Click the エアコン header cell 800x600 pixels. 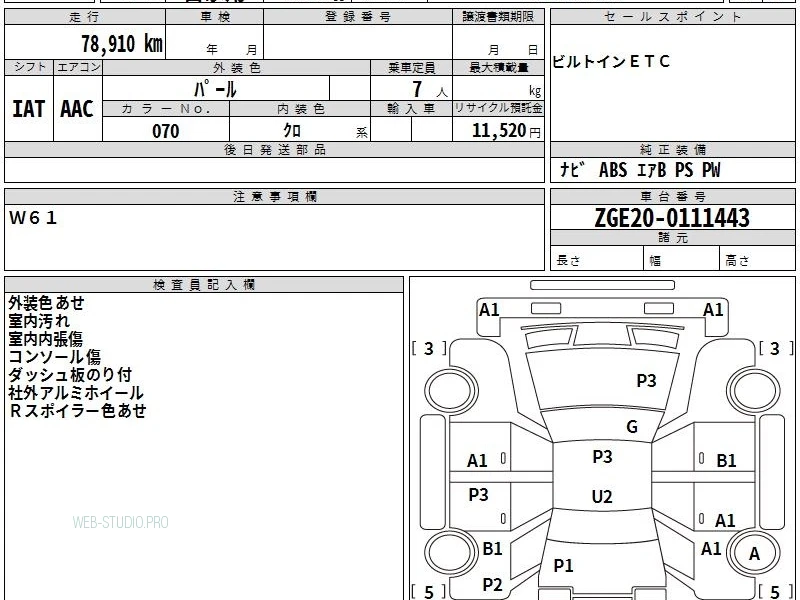78,67
